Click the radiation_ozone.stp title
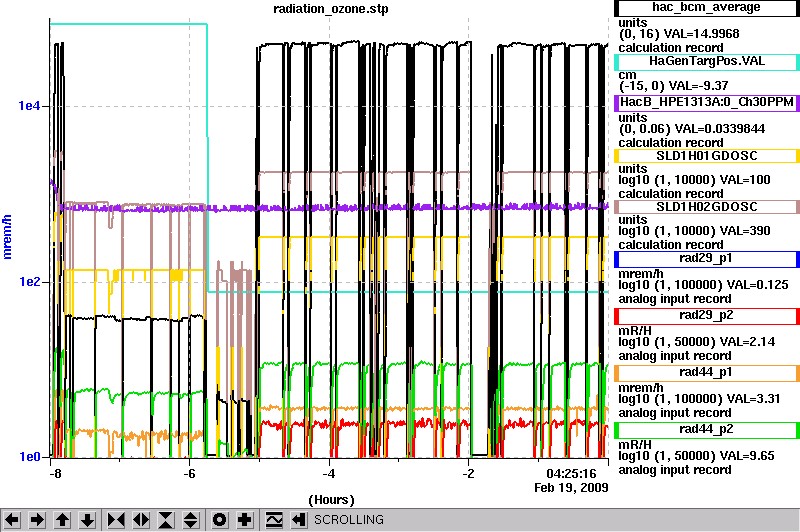The width and height of the screenshot is (800, 532). click(331, 9)
